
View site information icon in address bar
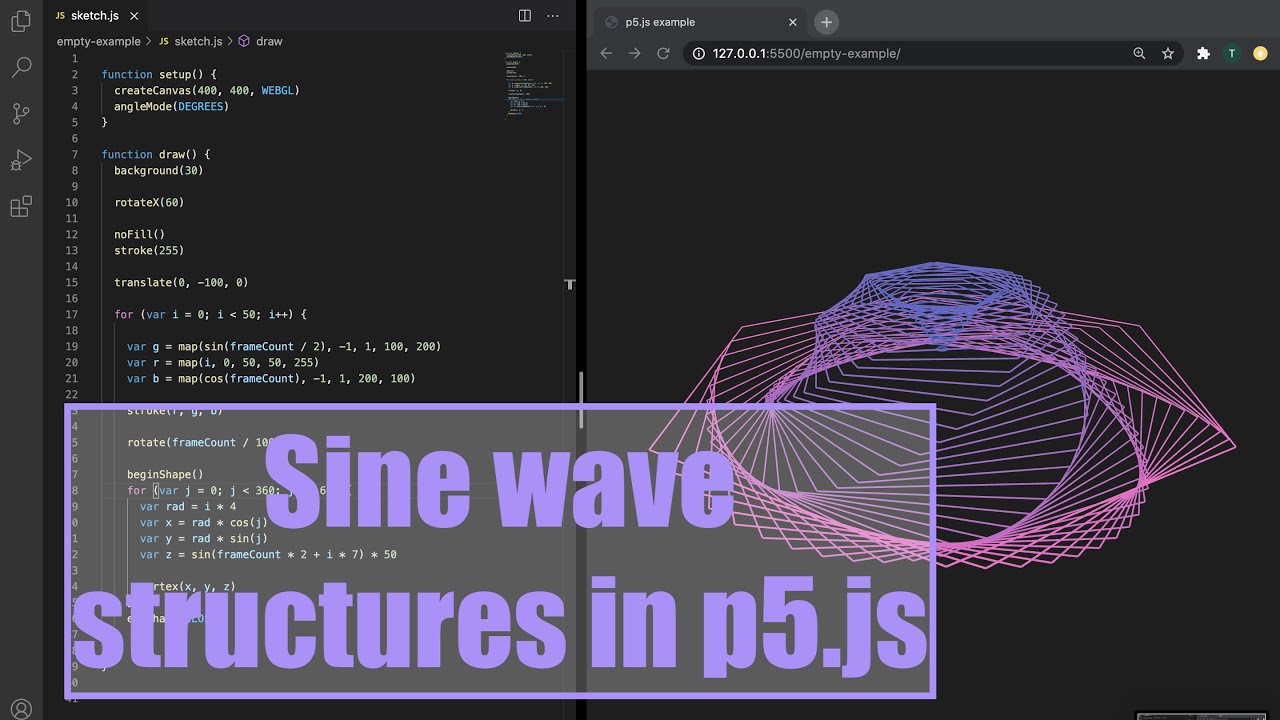pyautogui.click(x=698, y=53)
